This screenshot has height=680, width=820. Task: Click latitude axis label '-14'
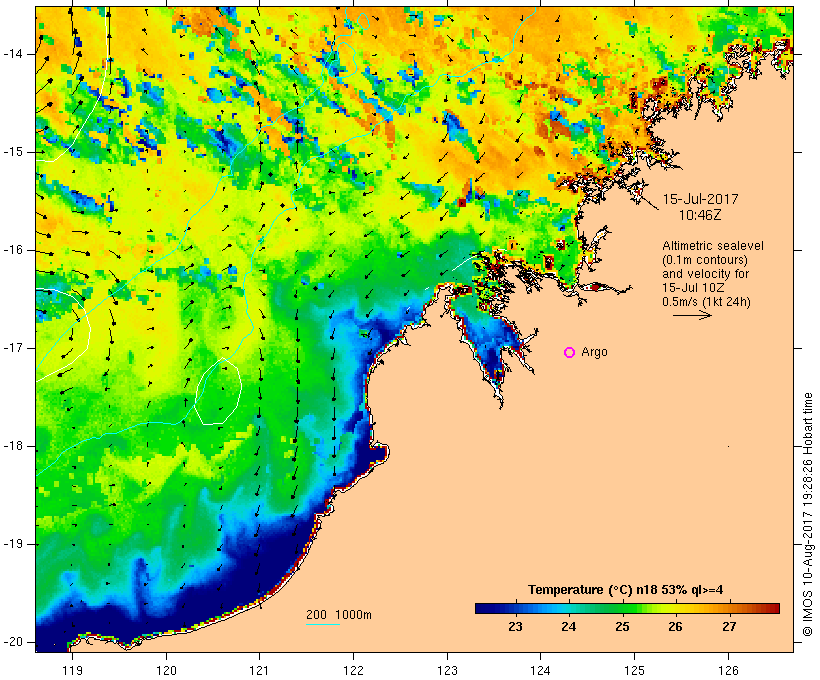coord(13,54)
